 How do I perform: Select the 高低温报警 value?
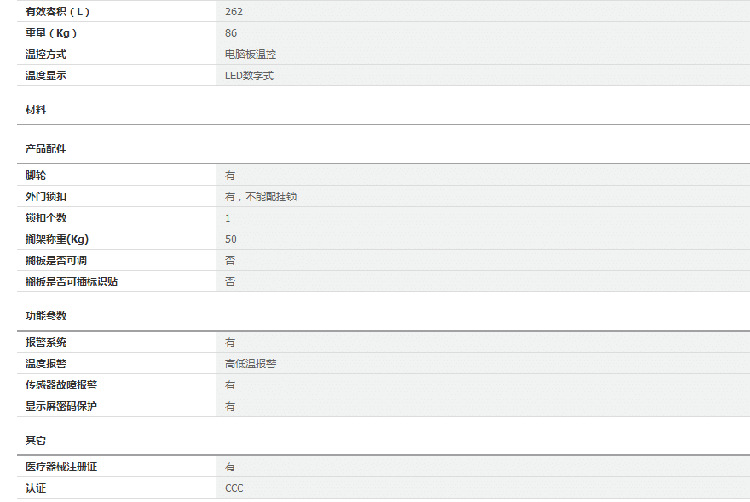[250, 363]
